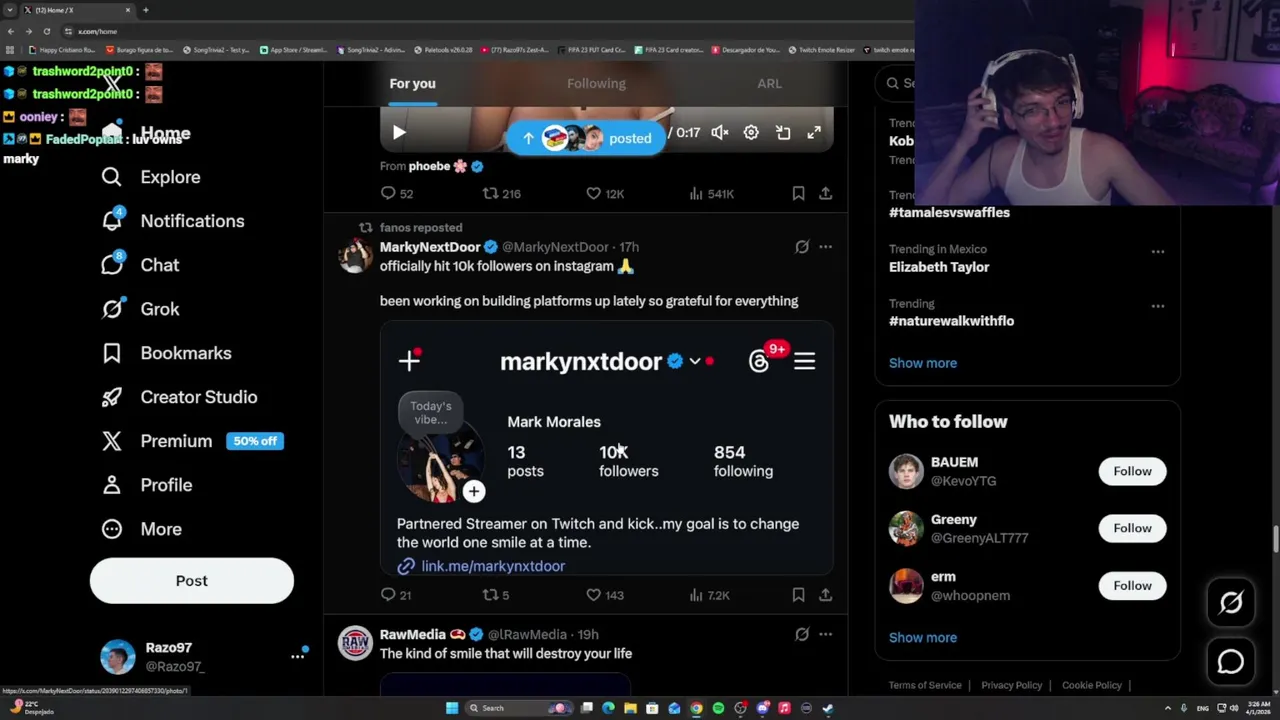Click the browser reload button

pos(46,31)
